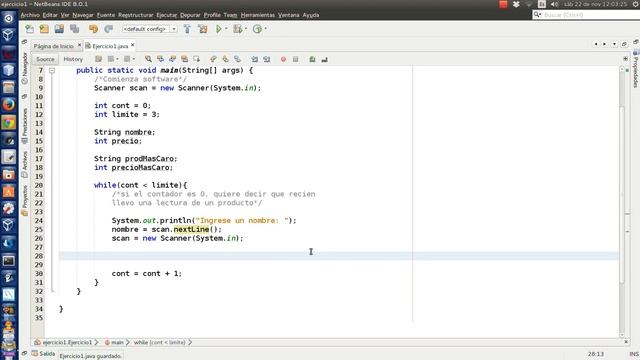Open the Archivos side panel
This screenshot has width=640, height=360.
[25, 164]
